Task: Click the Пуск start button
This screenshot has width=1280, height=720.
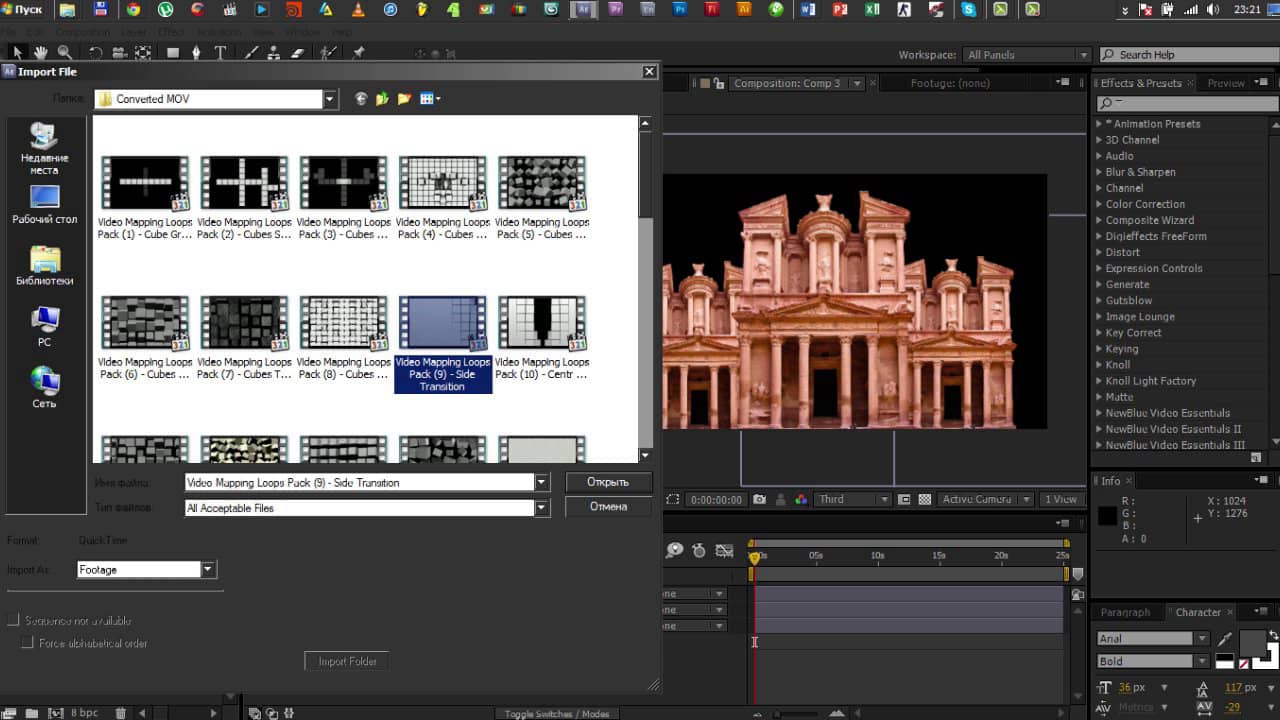Action: point(22,10)
